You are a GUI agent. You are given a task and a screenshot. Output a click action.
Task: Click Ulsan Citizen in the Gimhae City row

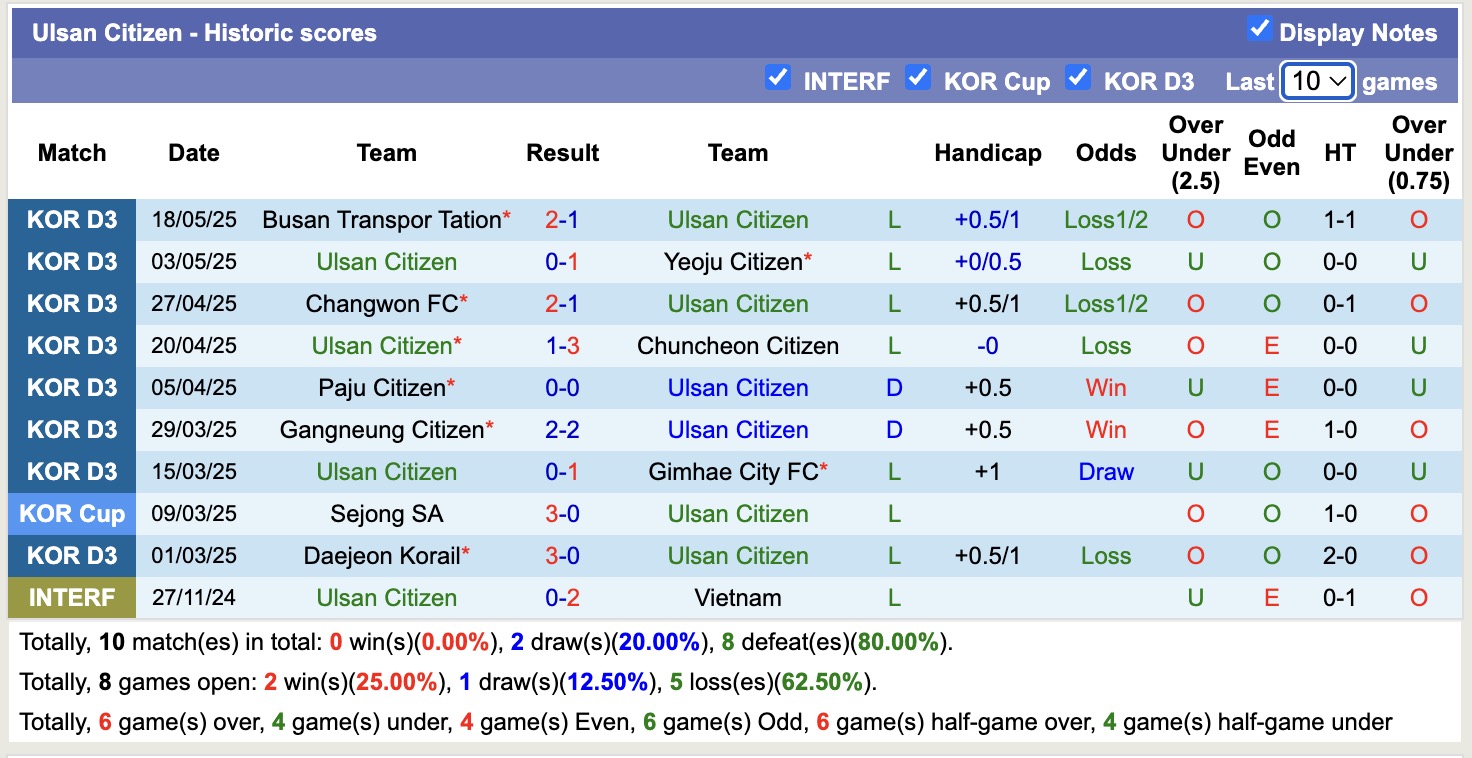(x=386, y=471)
